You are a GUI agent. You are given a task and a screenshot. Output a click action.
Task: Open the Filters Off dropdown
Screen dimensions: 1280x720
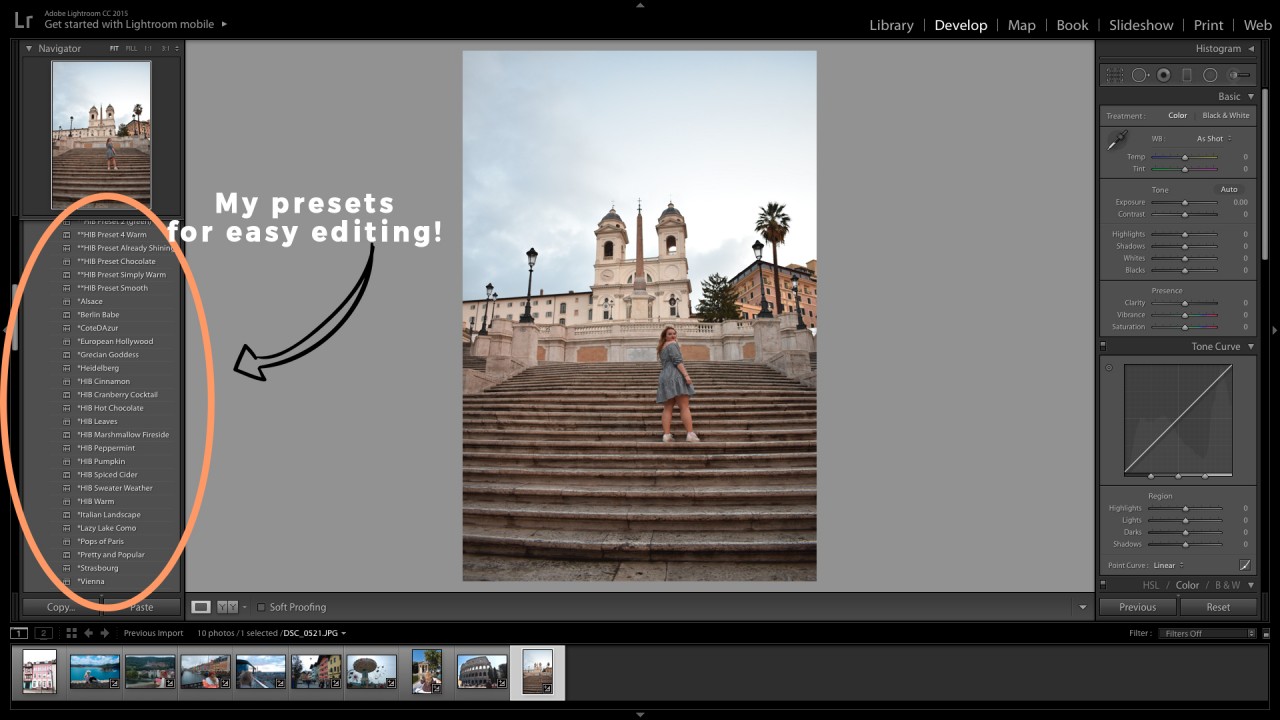point(1208,633)
